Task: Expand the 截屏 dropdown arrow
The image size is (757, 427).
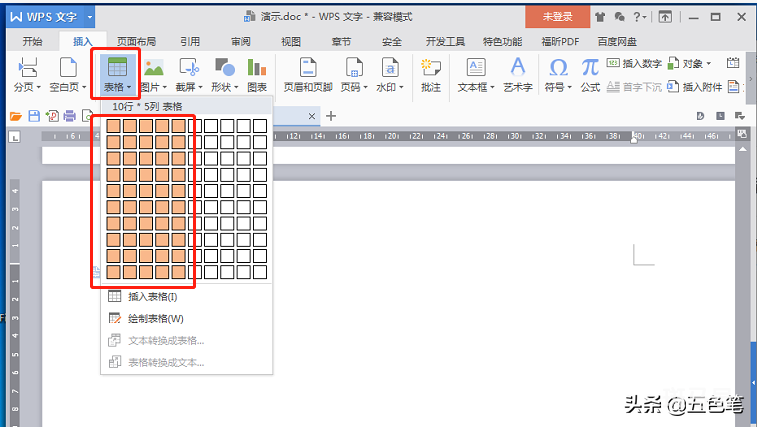Action: (200, 87)
